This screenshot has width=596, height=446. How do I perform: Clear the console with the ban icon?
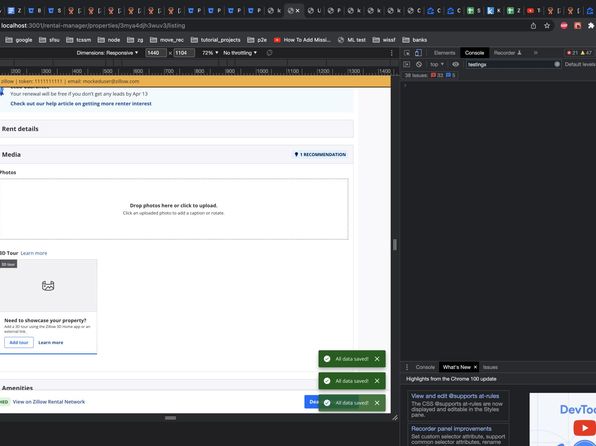[x=419, y=64]
